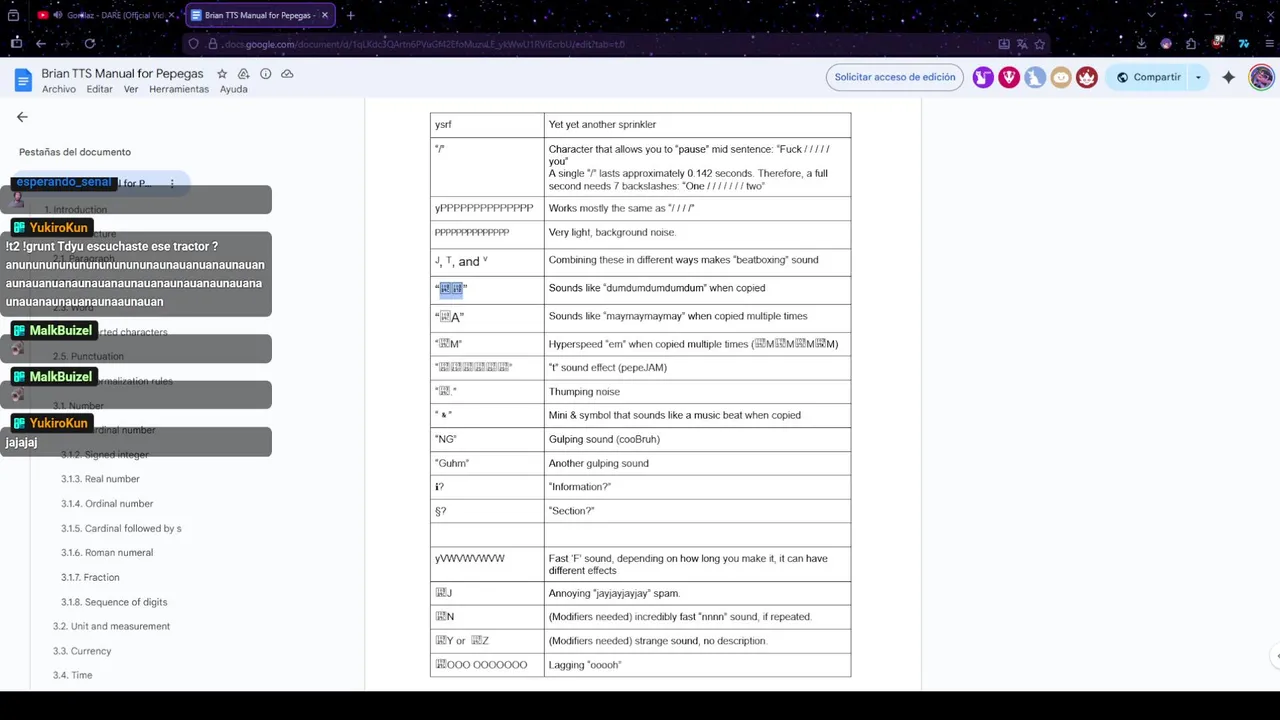Open the Ver menu
The width and height of the screenshot is (1280, 720).
point(131,89)
